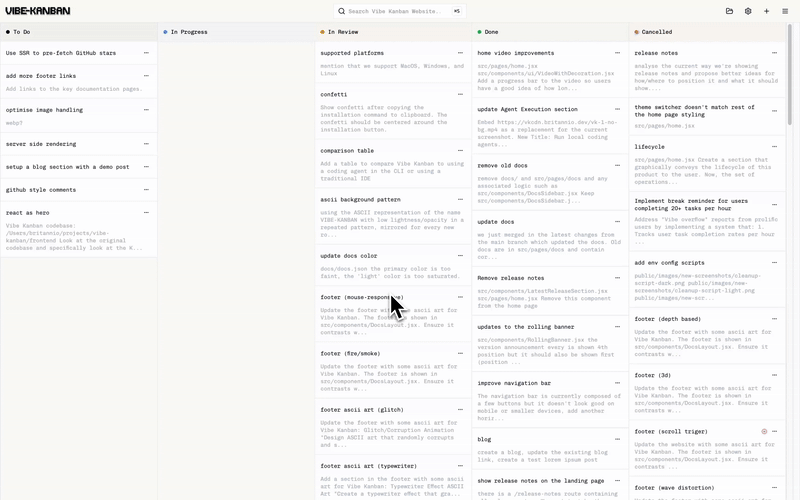Screen dimensions: 800x500
Task: Open 'updates to the rolling banner' task
Action: click(x=550, y=344)
